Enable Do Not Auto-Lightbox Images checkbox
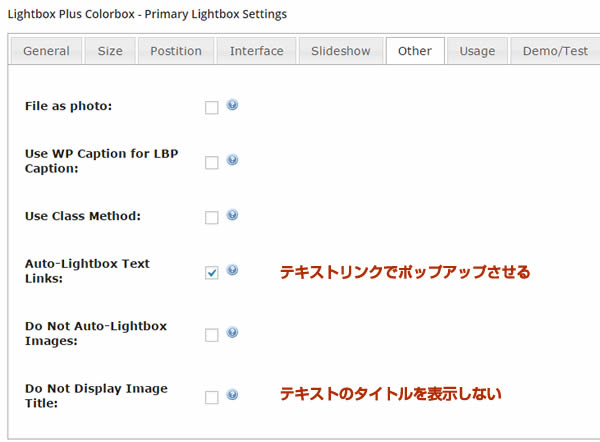This screenshot has width=600, height=442. tap(211, 336)
